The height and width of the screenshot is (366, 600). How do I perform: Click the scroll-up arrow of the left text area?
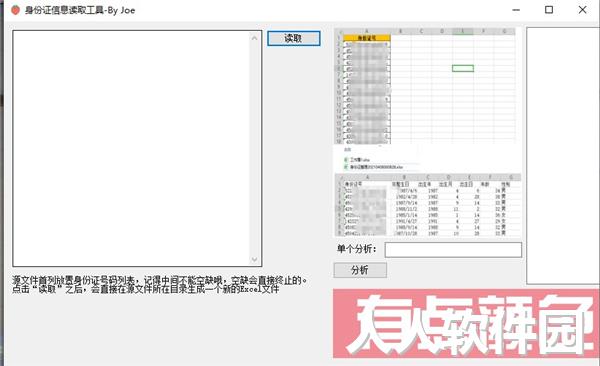pos(254,38)
